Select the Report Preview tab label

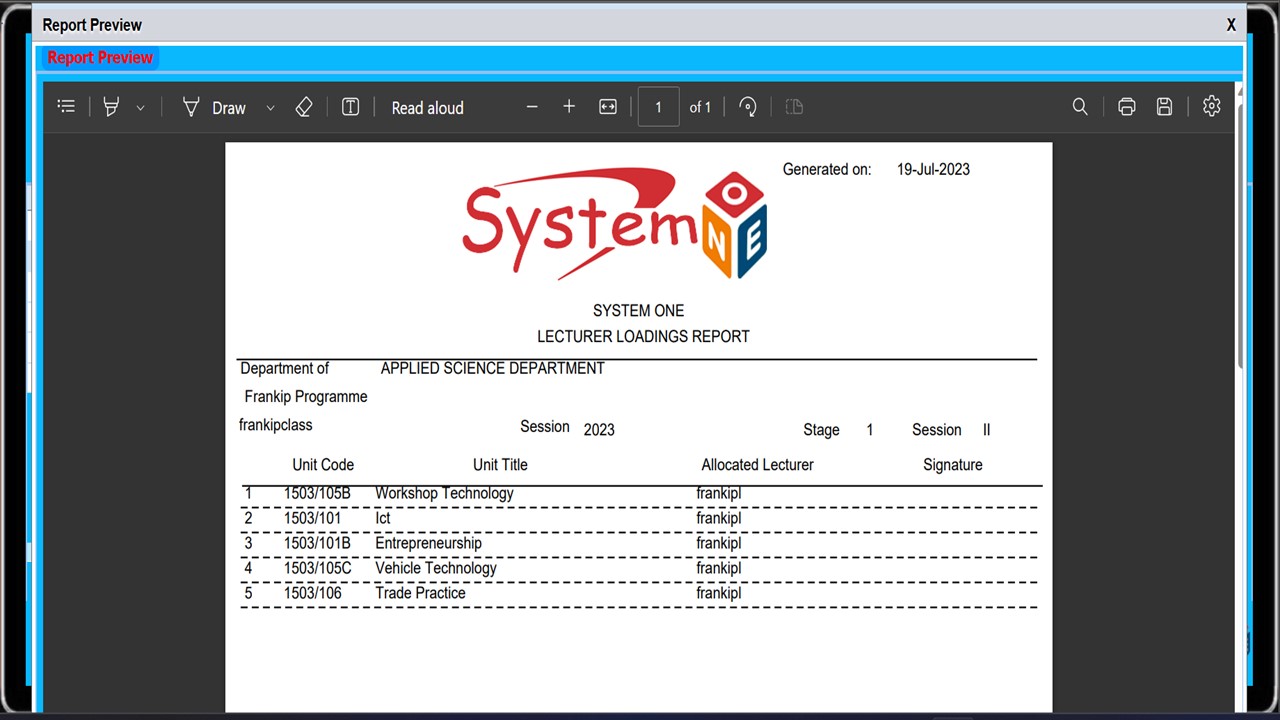(100, 58)
